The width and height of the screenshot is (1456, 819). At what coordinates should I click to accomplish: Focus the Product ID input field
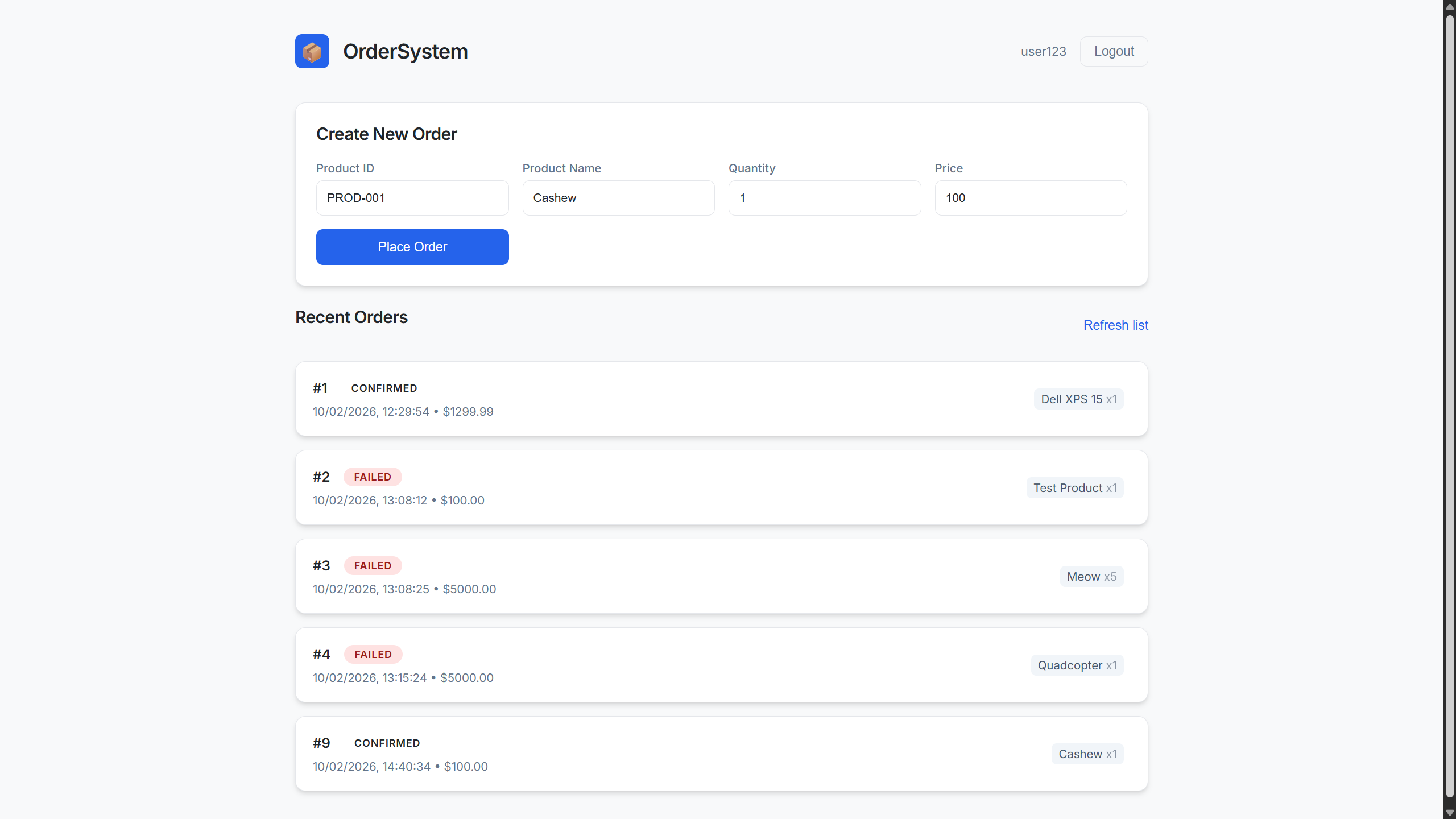click(412, 198)
